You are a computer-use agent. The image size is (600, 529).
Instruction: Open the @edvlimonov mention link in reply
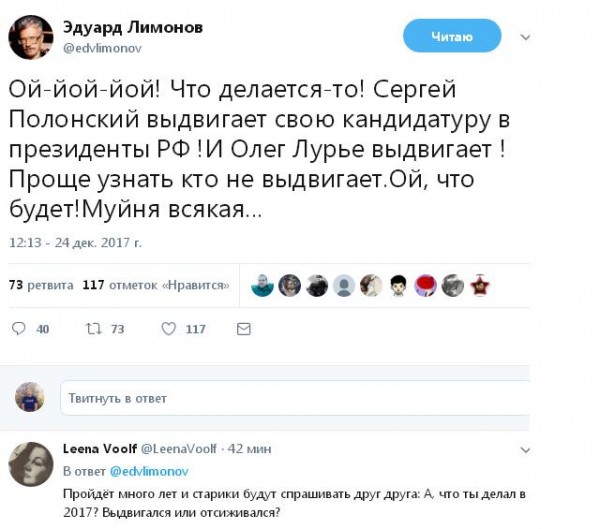149,471
